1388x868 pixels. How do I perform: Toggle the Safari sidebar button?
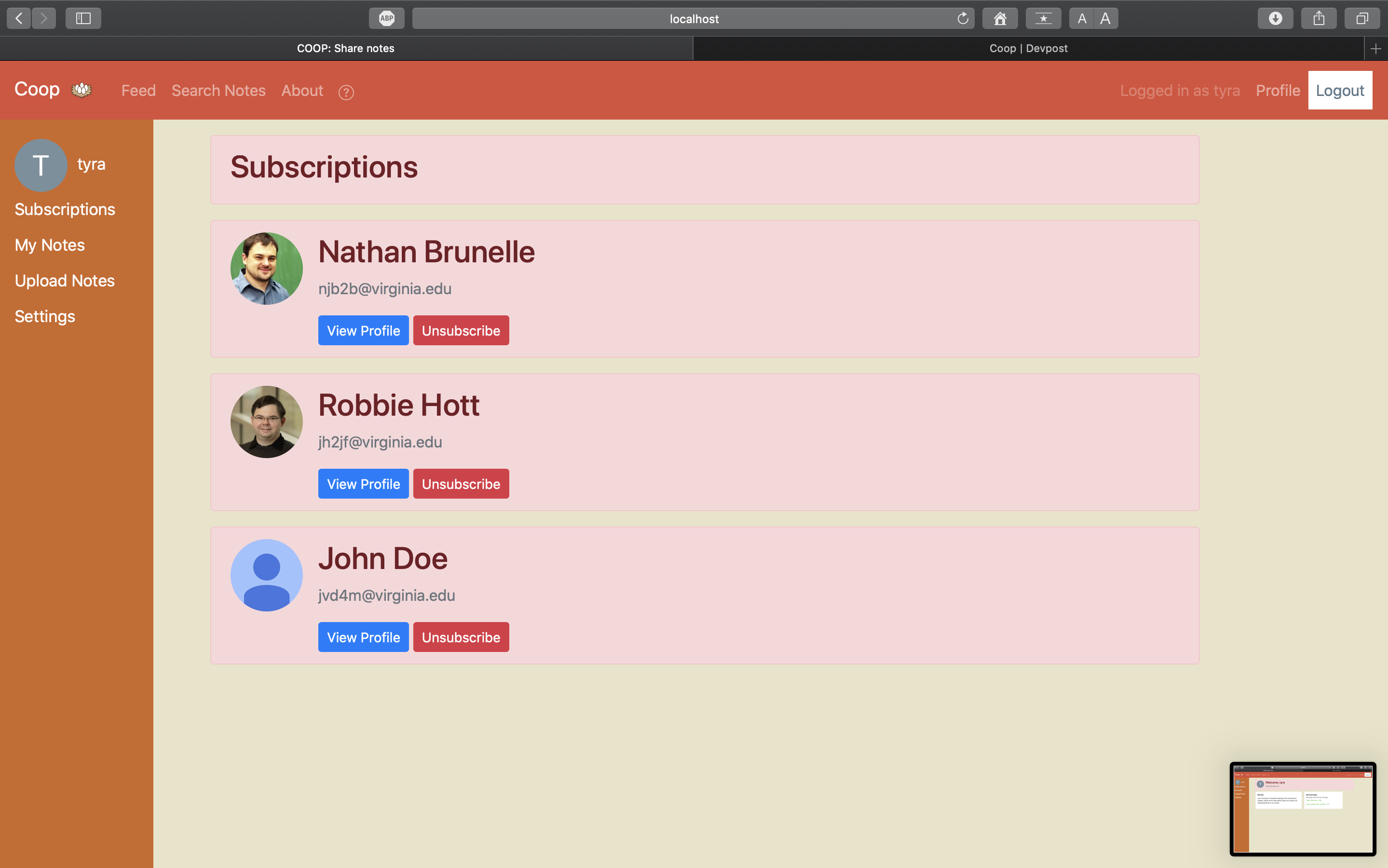click(83, 18)
